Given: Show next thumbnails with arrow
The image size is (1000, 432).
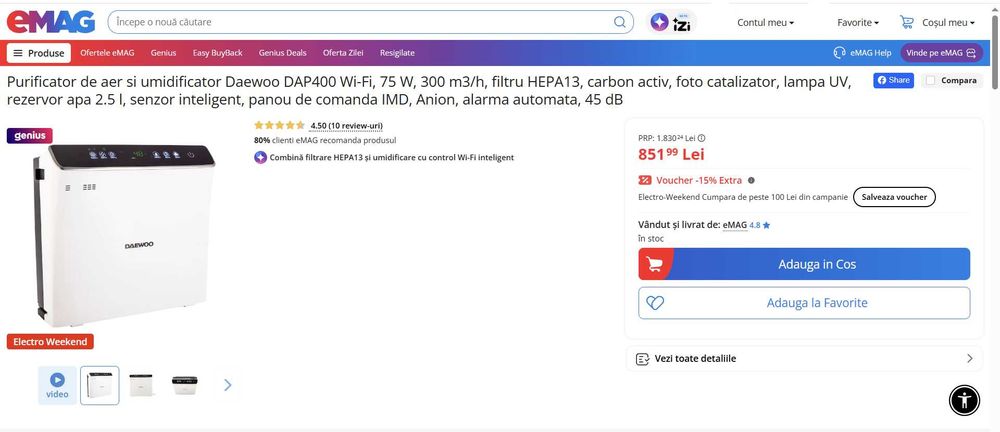Looking at the screenshot, I should (228, 385).
